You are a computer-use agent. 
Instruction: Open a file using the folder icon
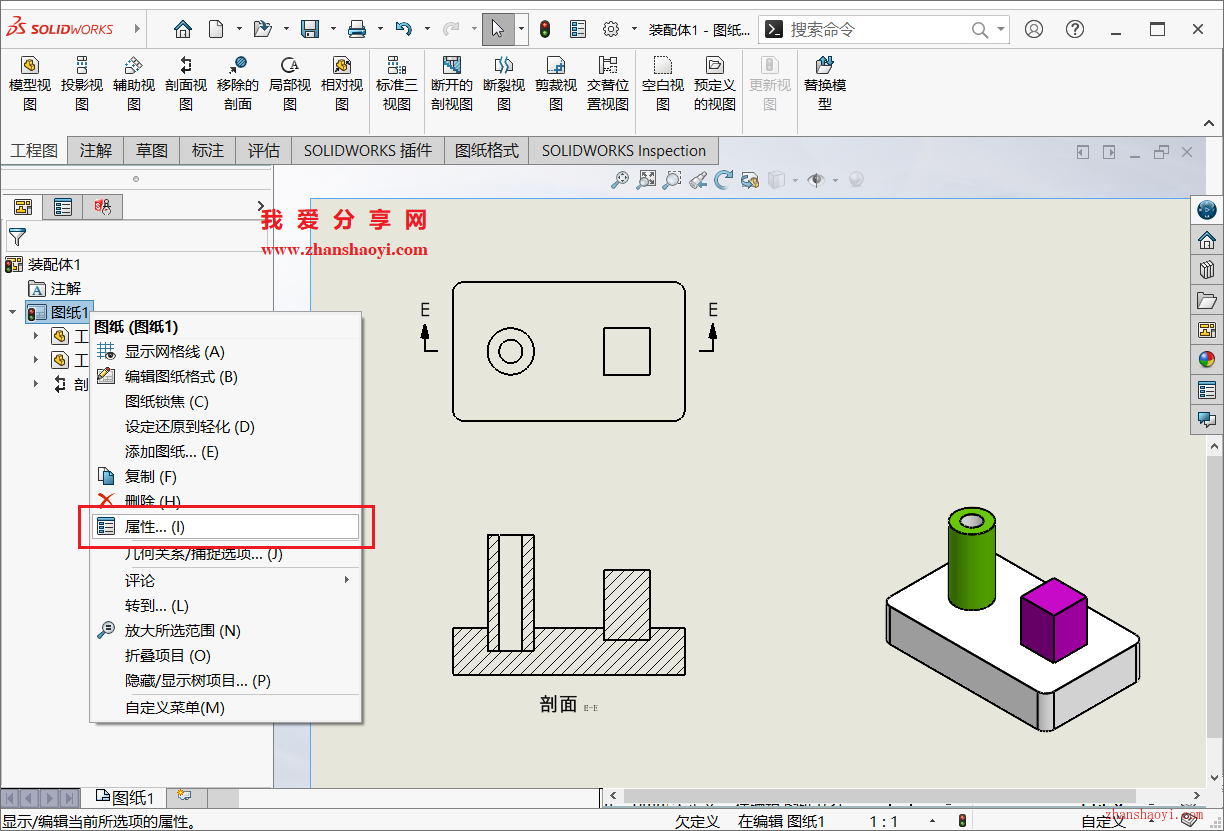262,29
